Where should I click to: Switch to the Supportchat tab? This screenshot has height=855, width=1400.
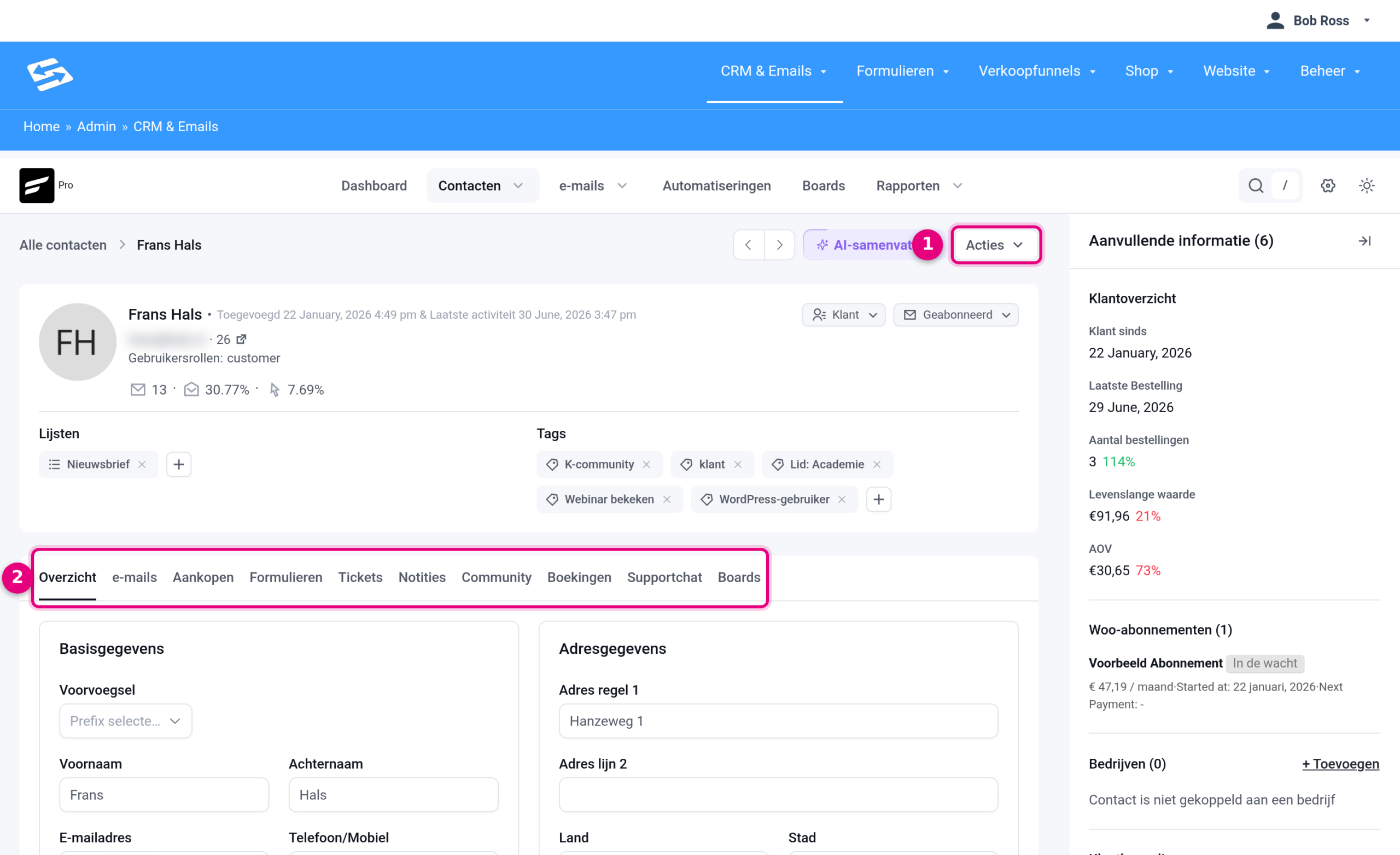664,577
